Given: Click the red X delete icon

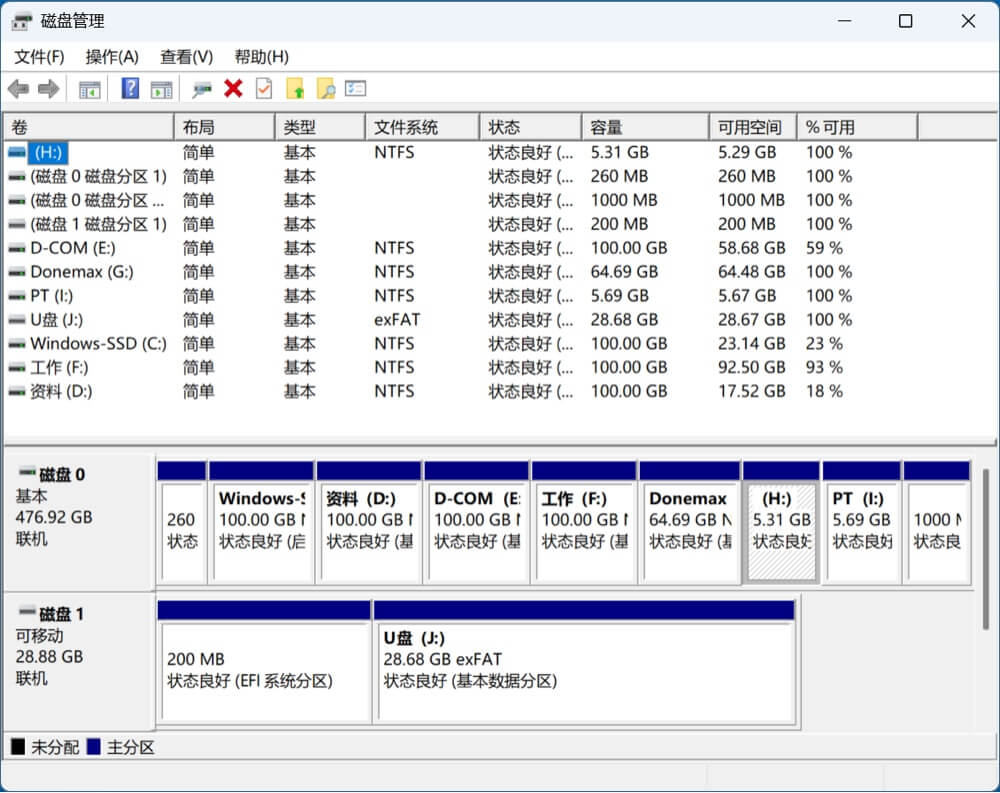Looking at the screenshot, I should click(x=233, y=89).
